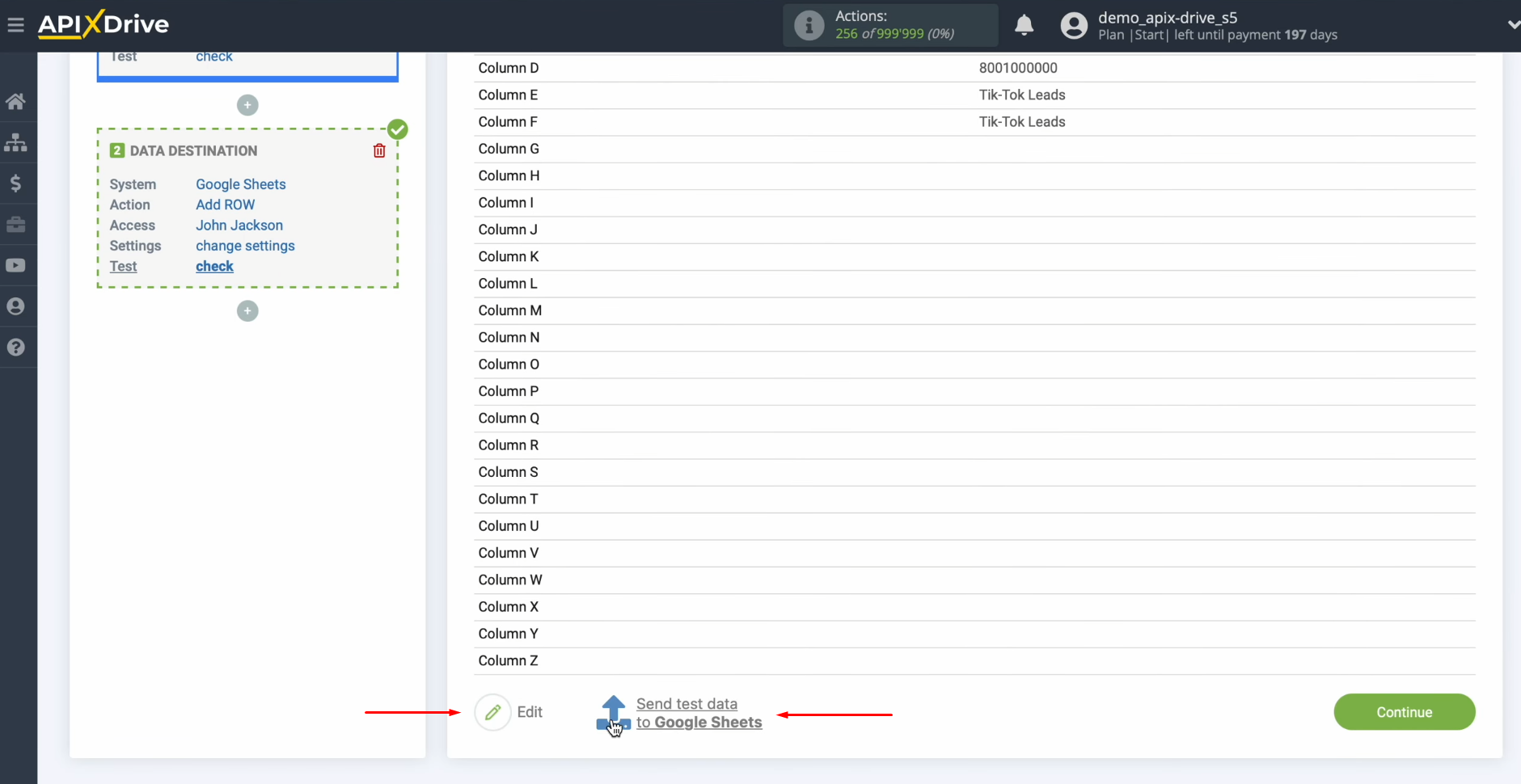
Task: Select the connections hierarchy icon in sidebar
Action: 16,142
